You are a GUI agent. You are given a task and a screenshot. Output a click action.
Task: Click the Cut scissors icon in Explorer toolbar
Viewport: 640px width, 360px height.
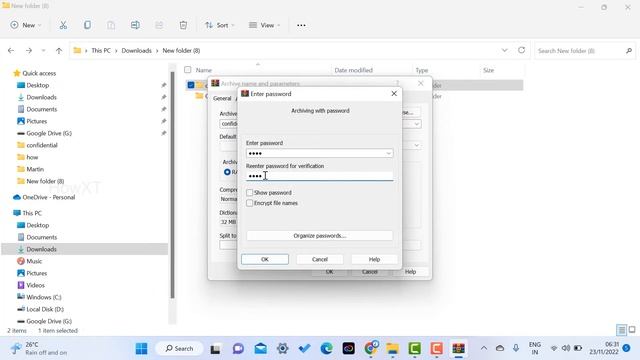63,25
